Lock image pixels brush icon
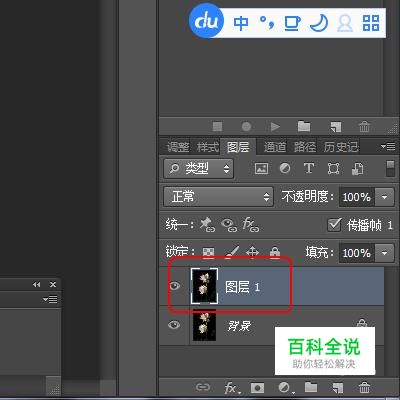The width and height of the screenshot is (400, 400). click(232, 252)
